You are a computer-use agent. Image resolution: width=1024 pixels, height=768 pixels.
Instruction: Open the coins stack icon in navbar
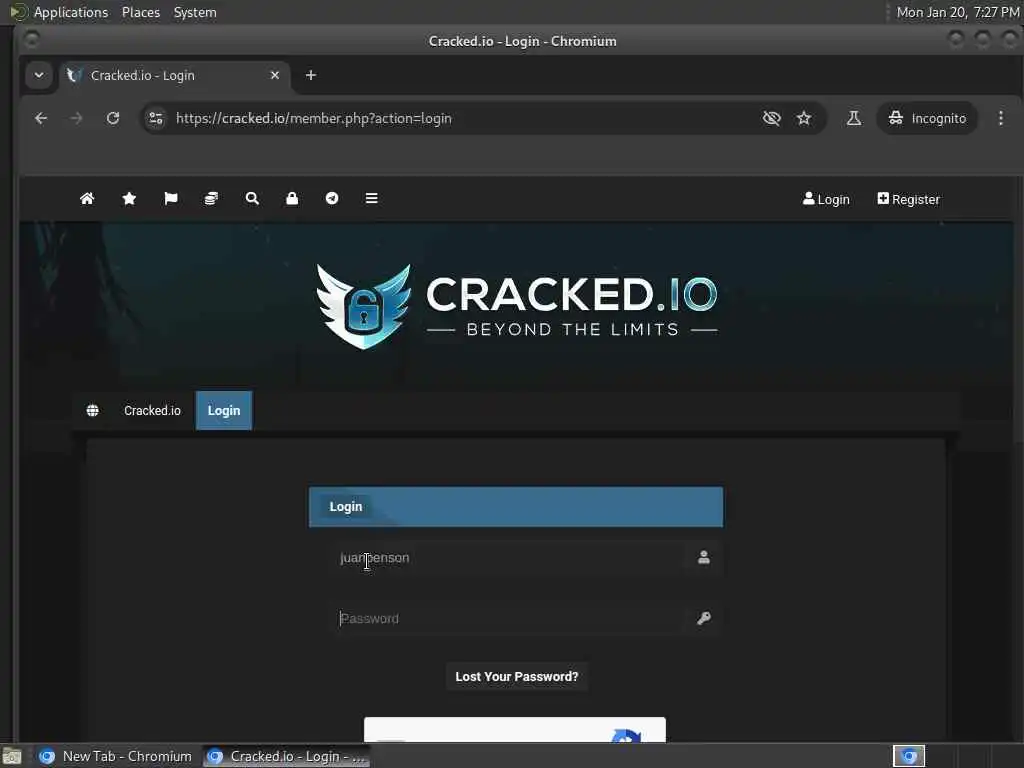211,199
